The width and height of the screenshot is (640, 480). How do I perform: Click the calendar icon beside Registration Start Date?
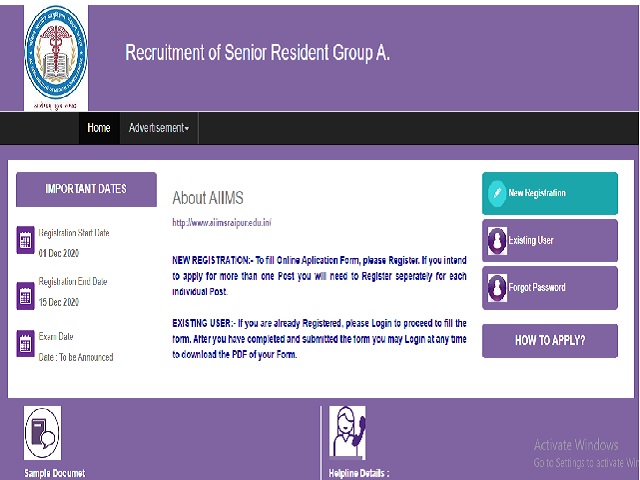pyautogui.click(x=25, y=240)
